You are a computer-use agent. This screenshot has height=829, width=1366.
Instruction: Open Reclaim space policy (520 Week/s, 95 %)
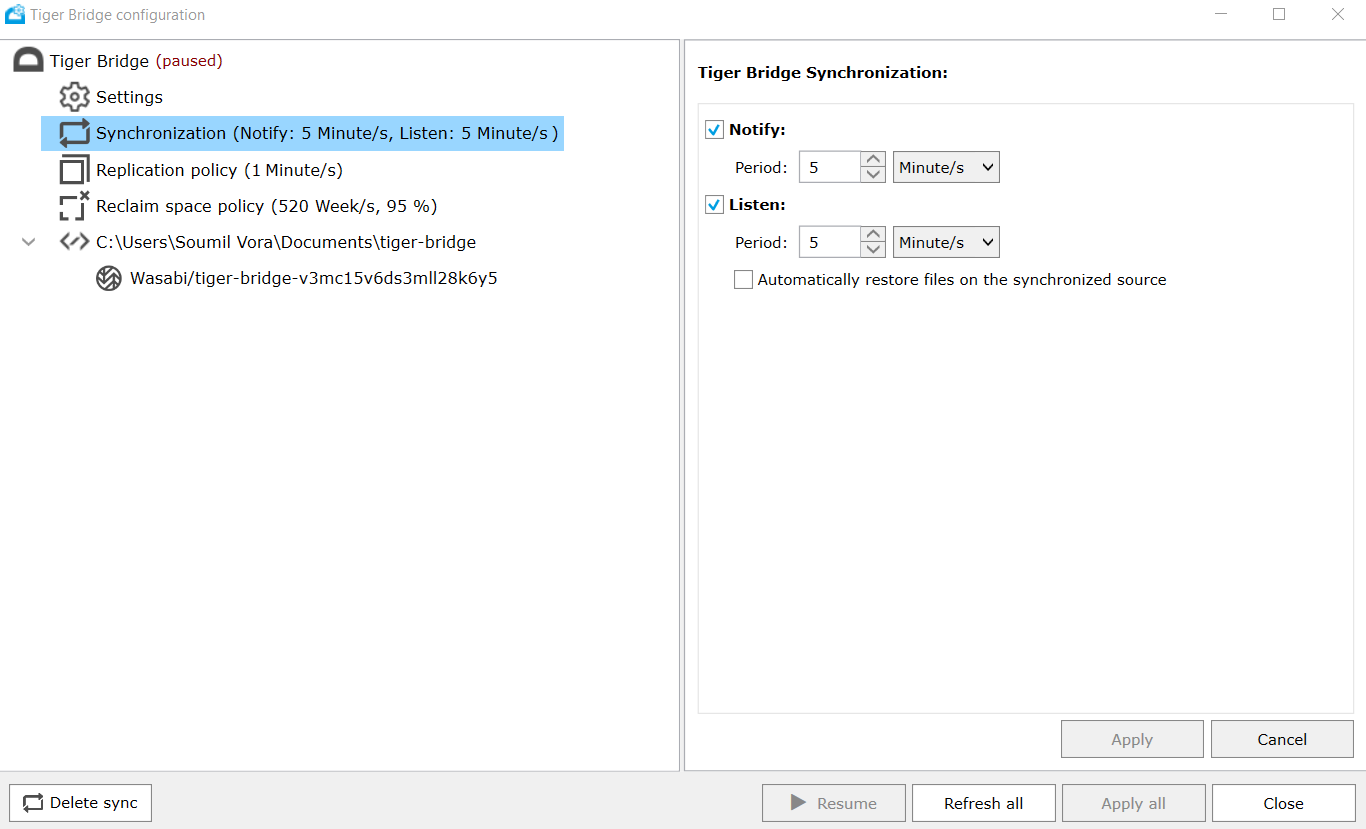coord(267,206)
